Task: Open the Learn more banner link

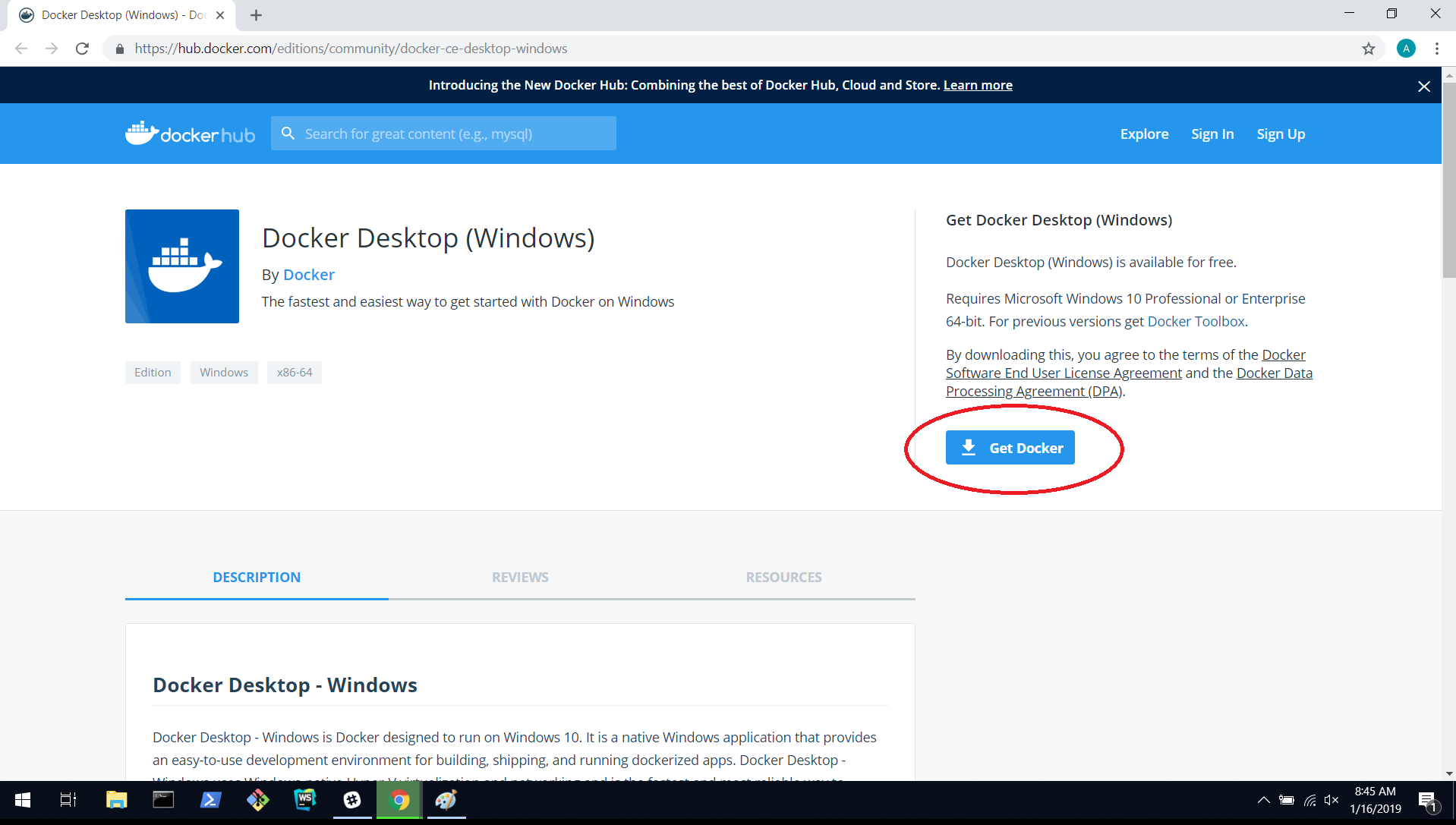Action: (x=978, y=85)
